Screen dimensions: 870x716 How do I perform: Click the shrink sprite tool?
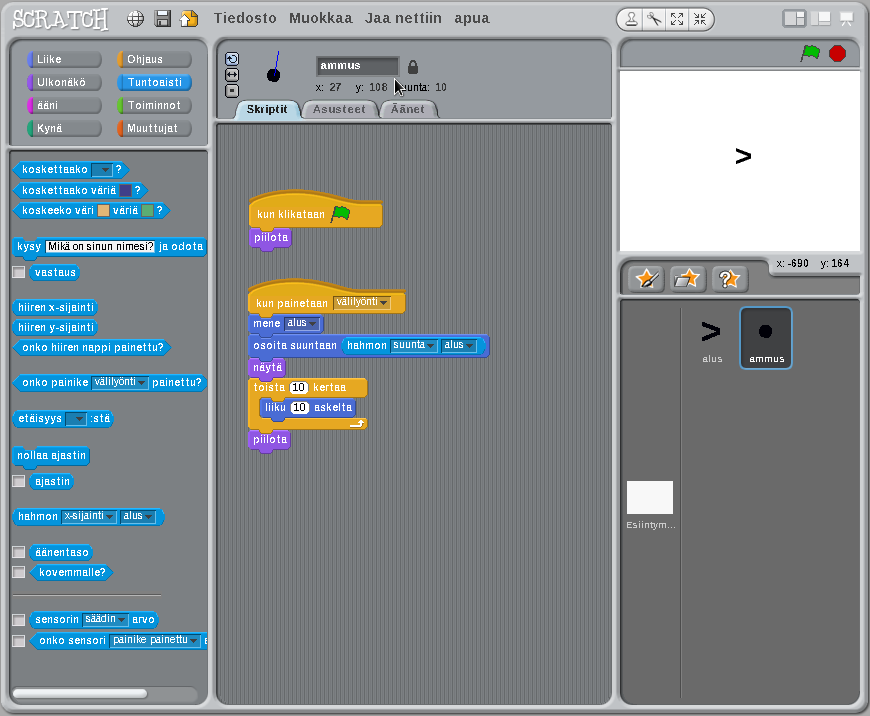700,19
